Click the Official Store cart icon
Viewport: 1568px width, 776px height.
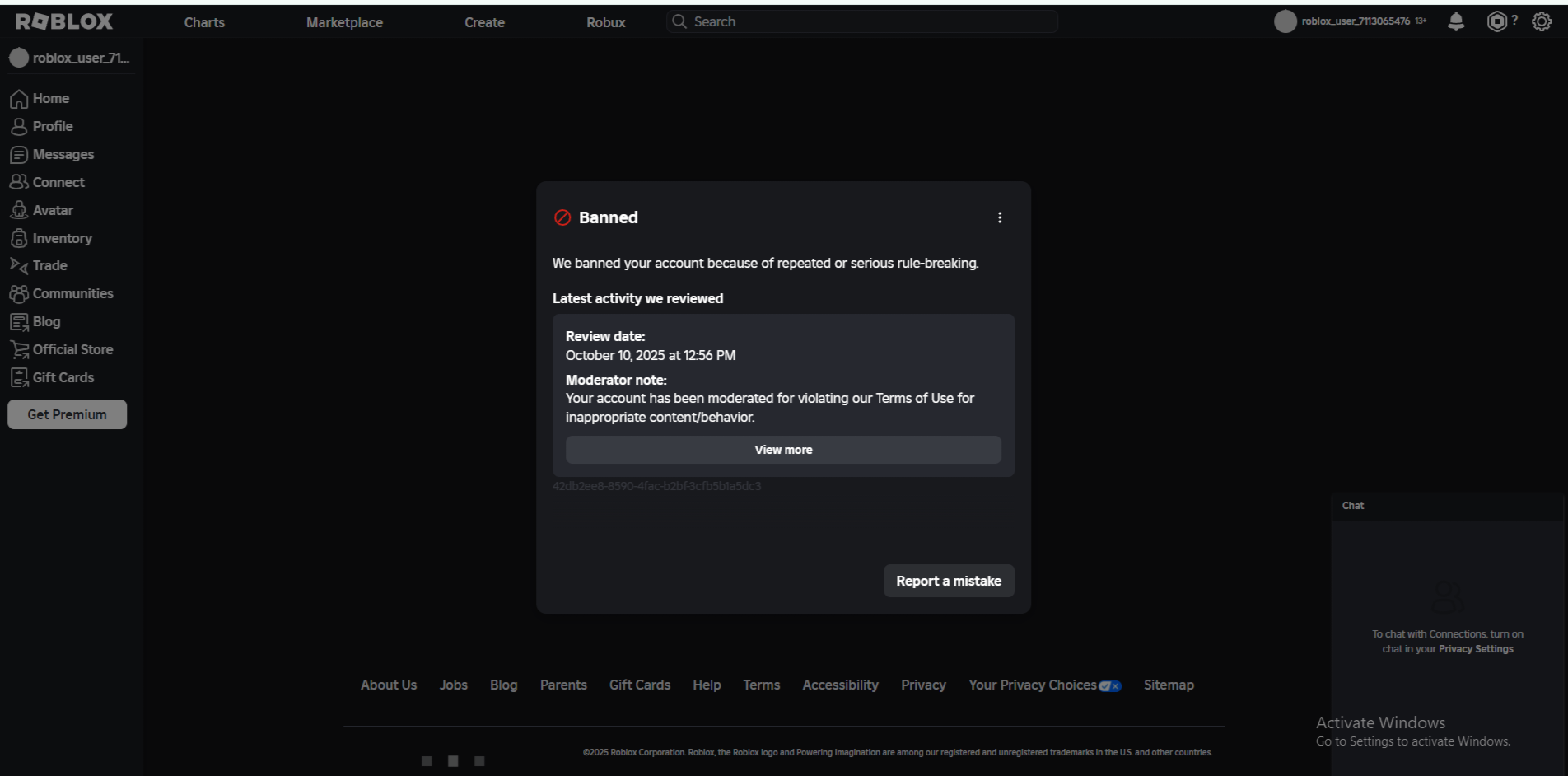pyautogui.click(x=19, y=349)
